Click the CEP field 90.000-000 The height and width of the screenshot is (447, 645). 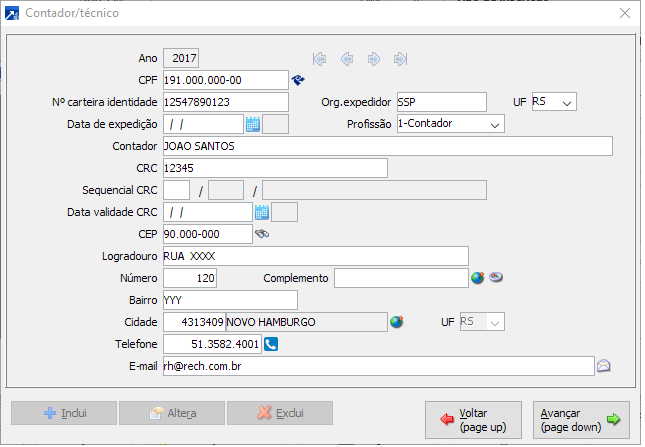208,234
